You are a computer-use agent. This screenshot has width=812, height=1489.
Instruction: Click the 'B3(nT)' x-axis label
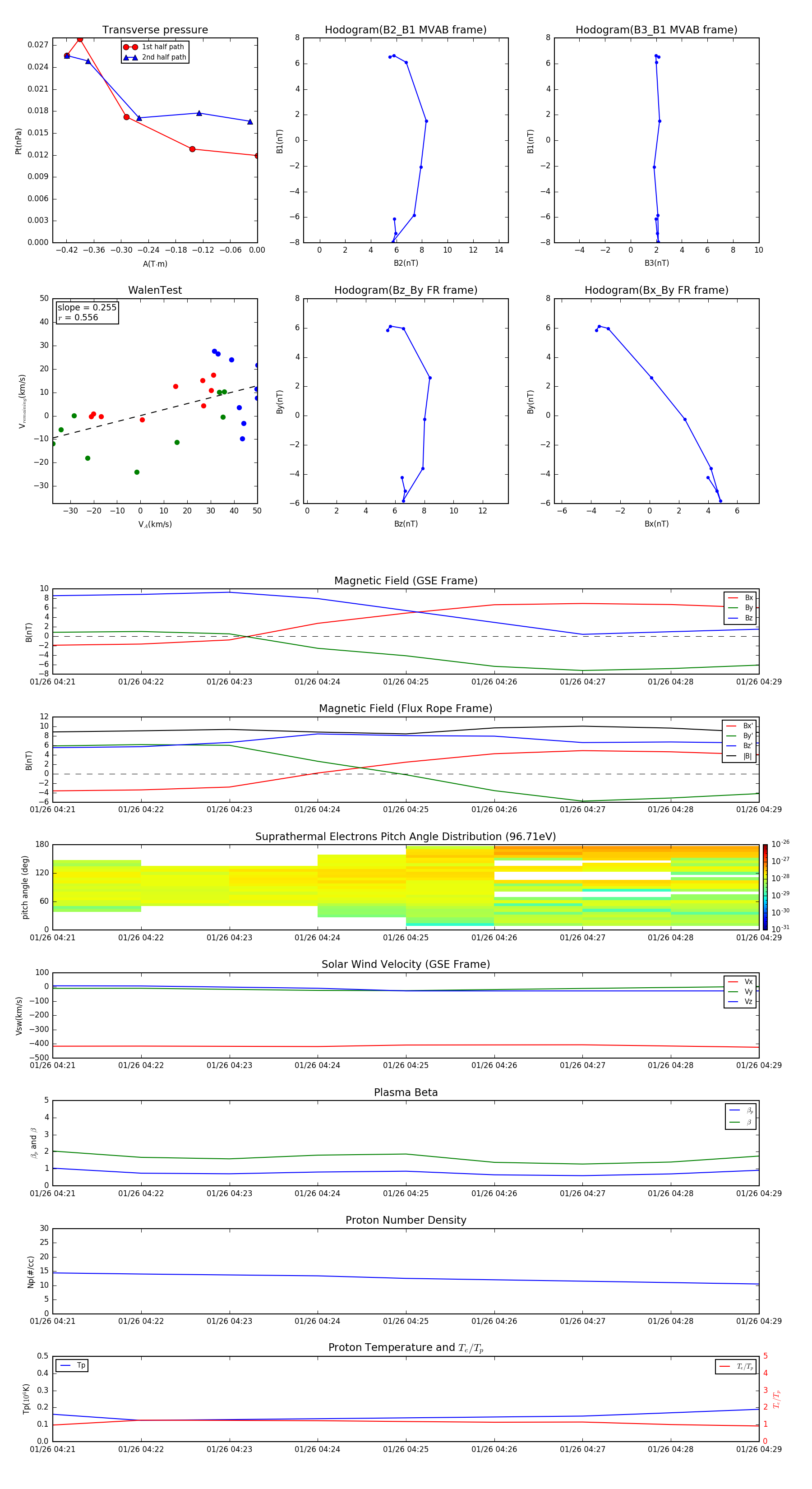(656, 263)
